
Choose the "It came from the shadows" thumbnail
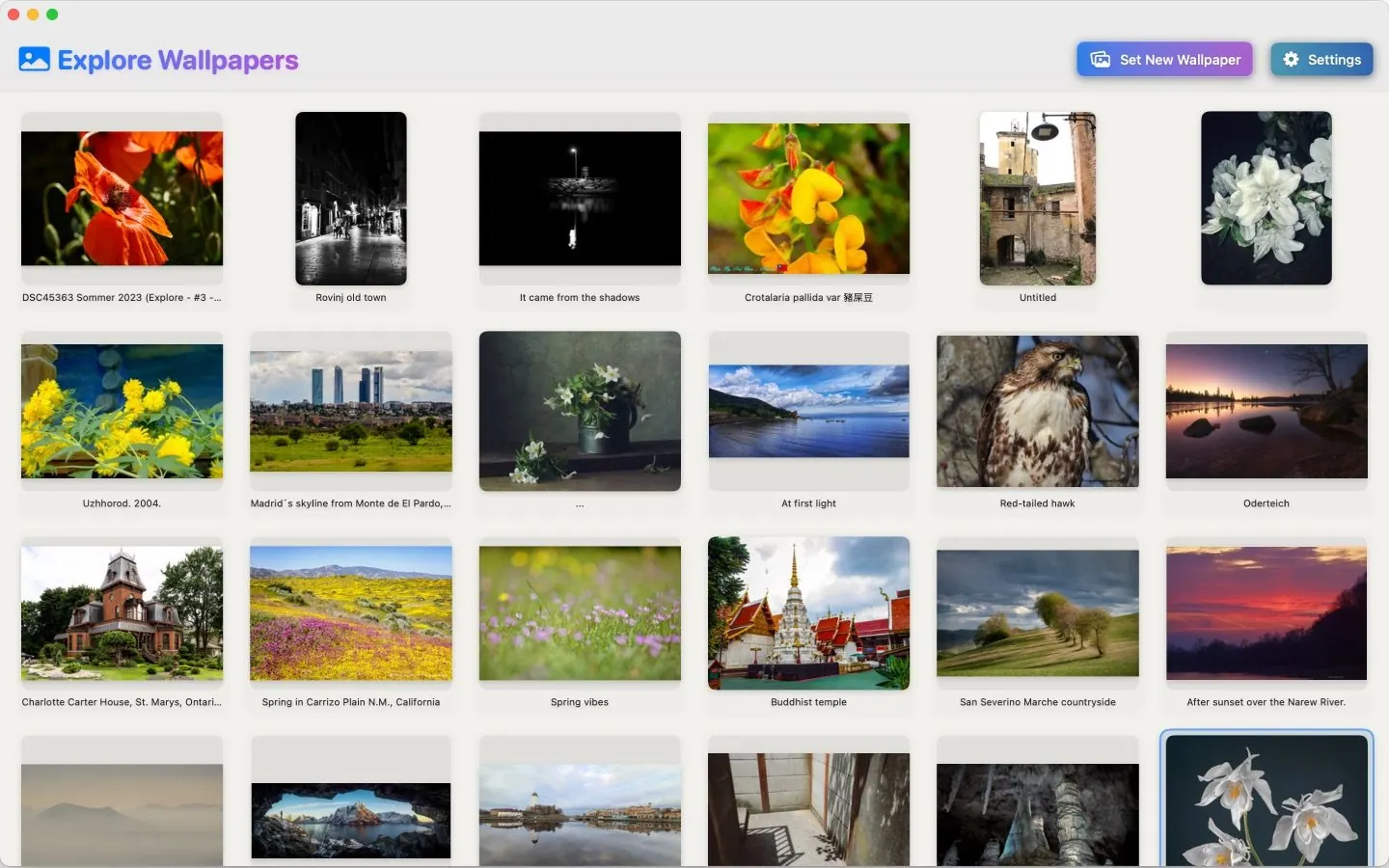tap(580, 199)
